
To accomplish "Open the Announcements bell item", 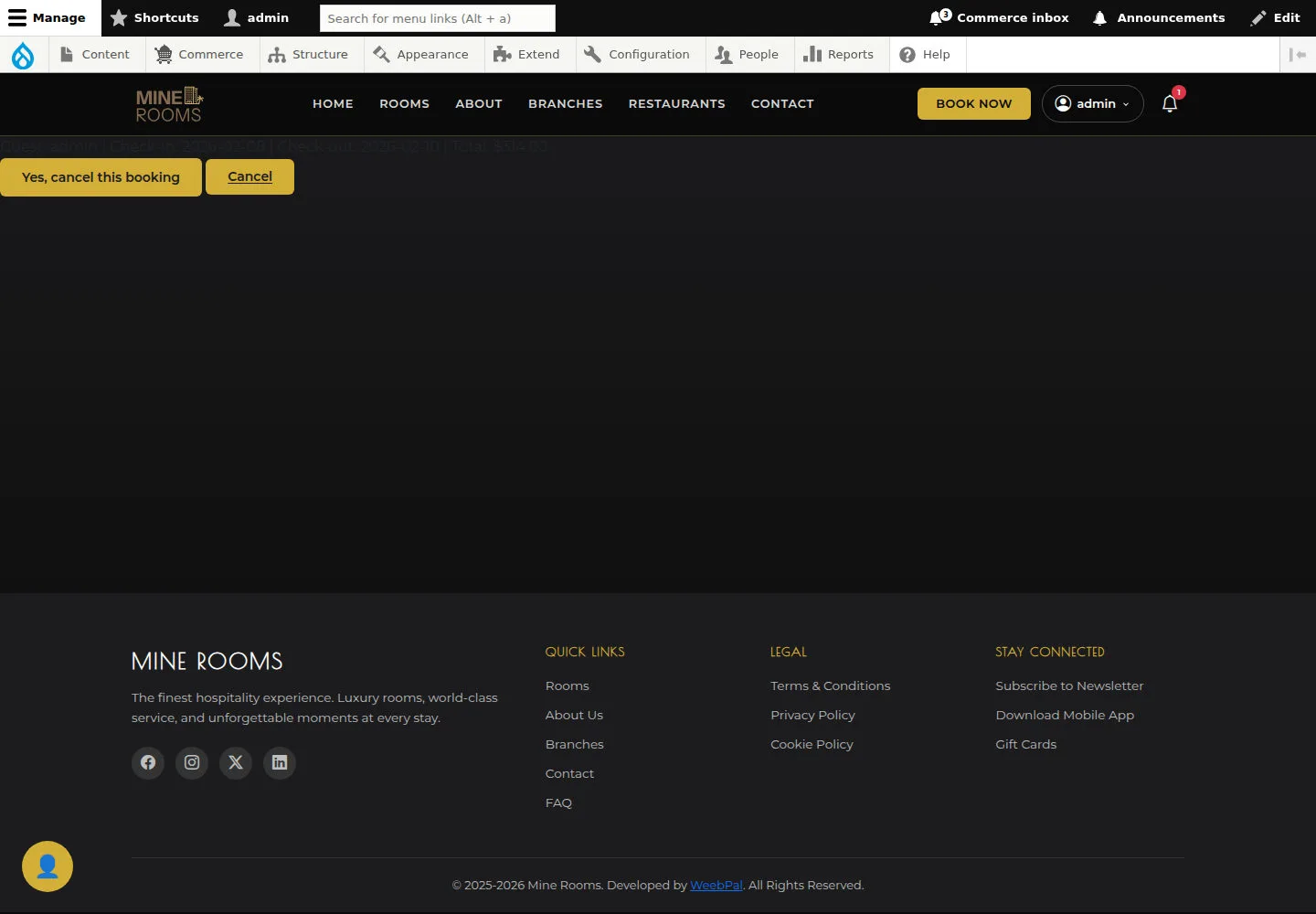I will 1159,18.
